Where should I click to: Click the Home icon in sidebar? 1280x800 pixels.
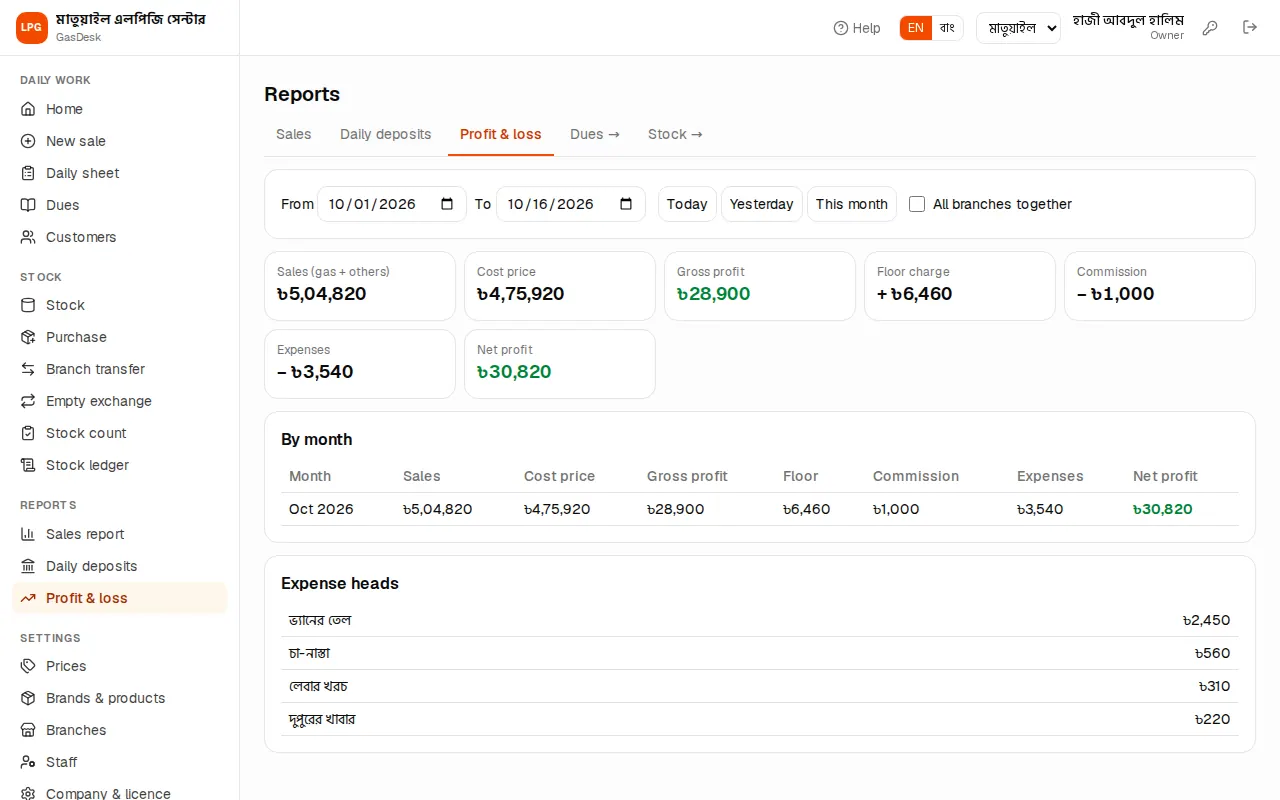point(28,109)
